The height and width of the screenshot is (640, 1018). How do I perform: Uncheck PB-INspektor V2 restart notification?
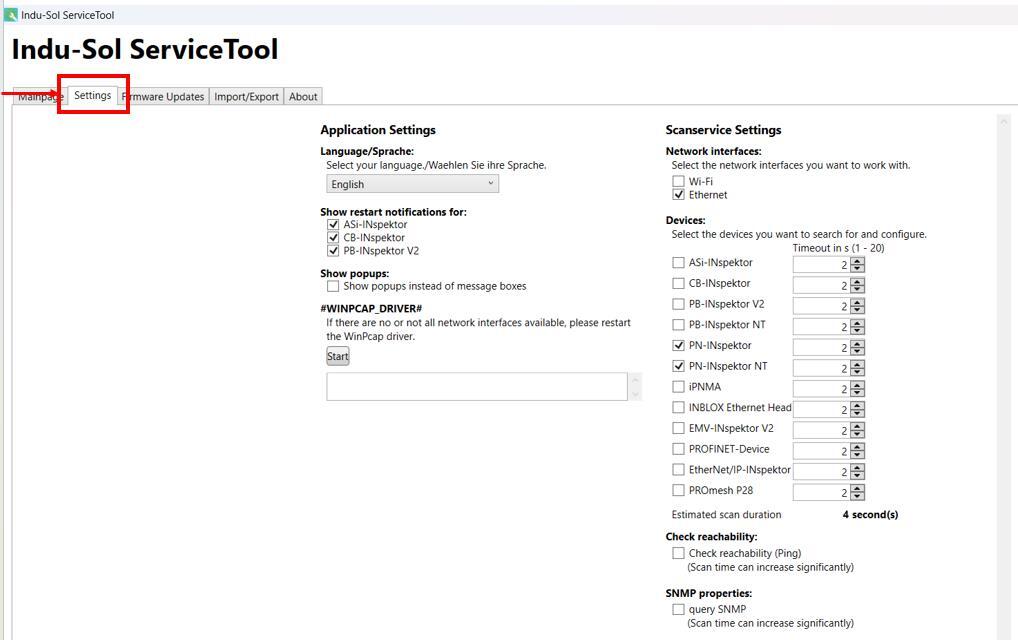pyautogui.click(x=333, y=251)
